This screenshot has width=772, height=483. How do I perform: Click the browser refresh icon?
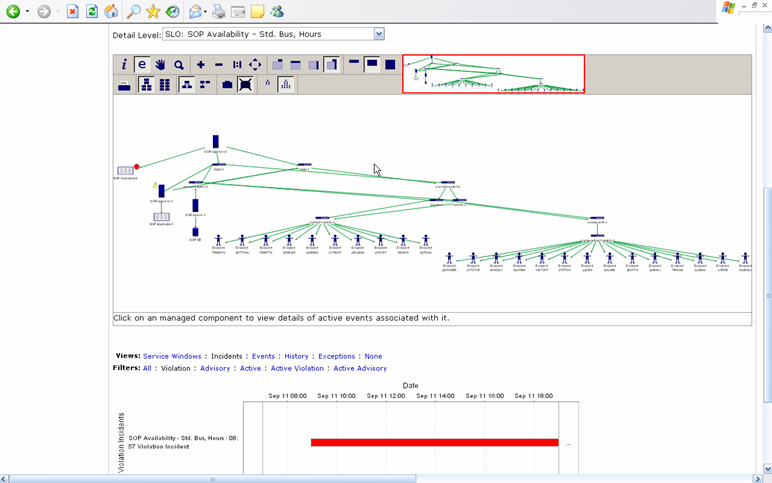(91, 12)
